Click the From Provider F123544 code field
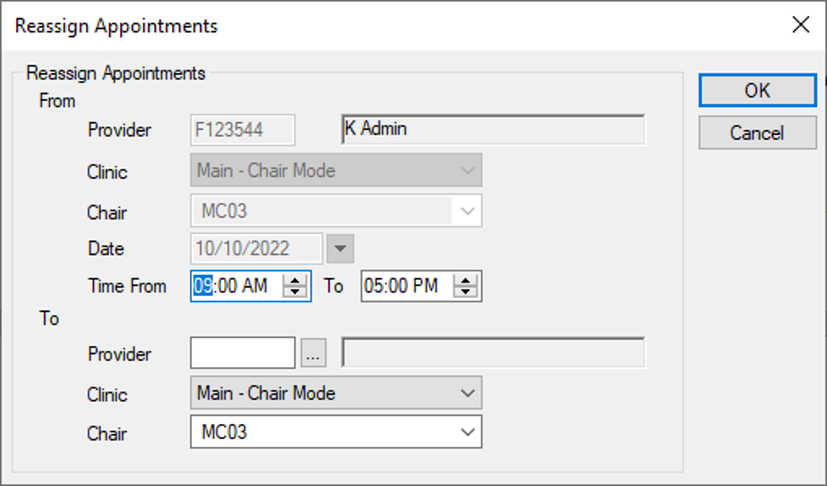The image size is (827, 486). [243, 130]
